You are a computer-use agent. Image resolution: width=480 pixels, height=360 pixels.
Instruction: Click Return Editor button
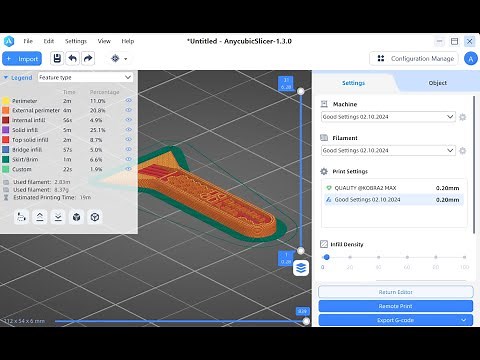396,292
